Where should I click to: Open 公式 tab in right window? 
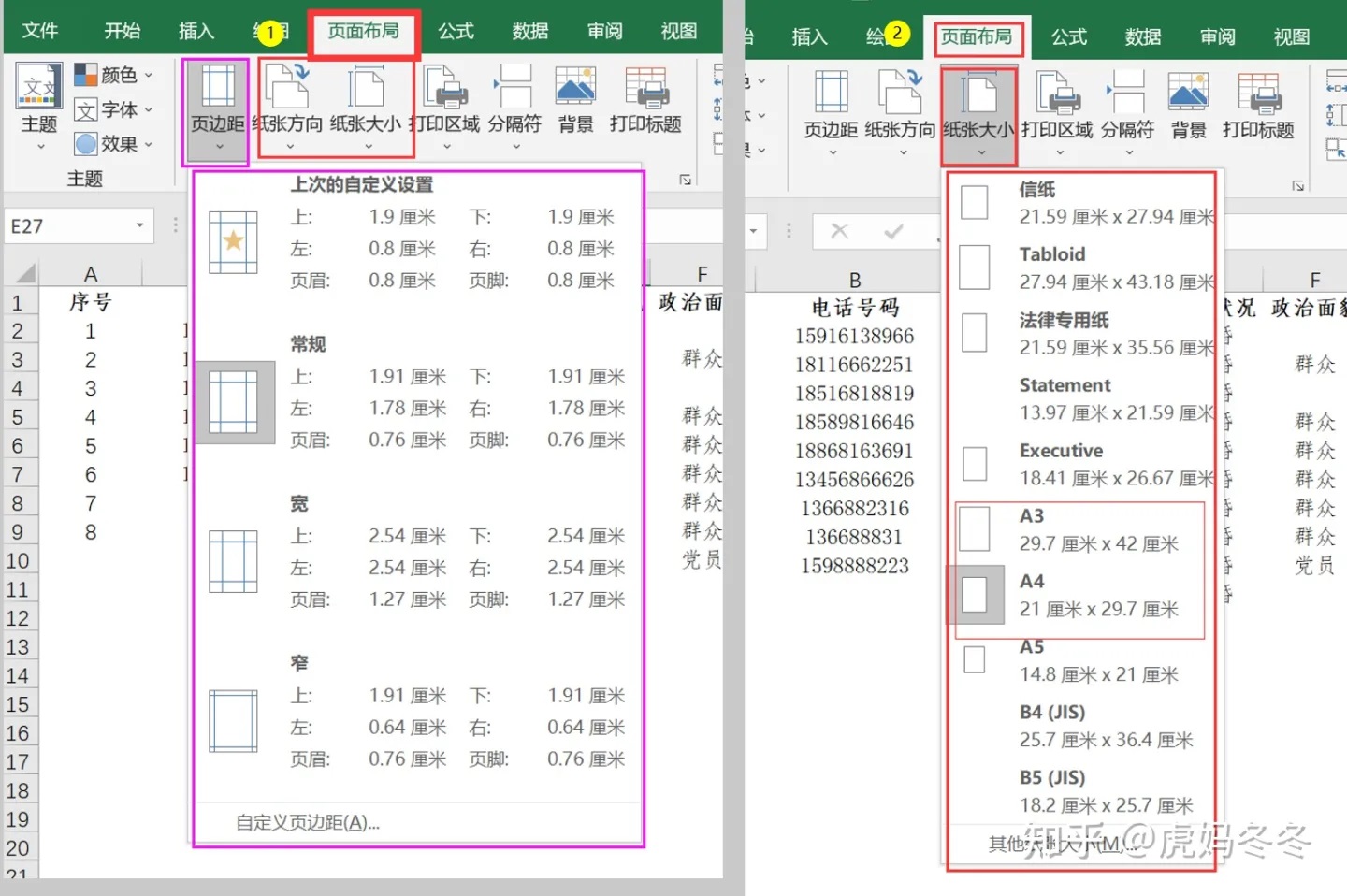click(x=1068, y=36)
